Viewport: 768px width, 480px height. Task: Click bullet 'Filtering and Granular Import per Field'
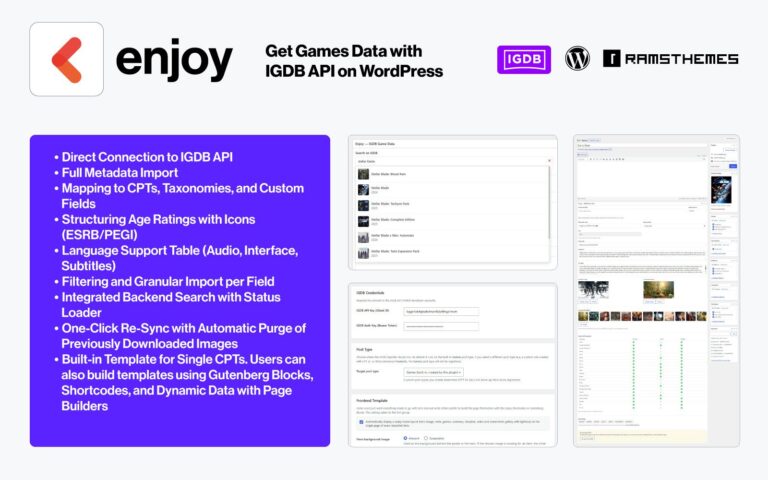(168, 282)
